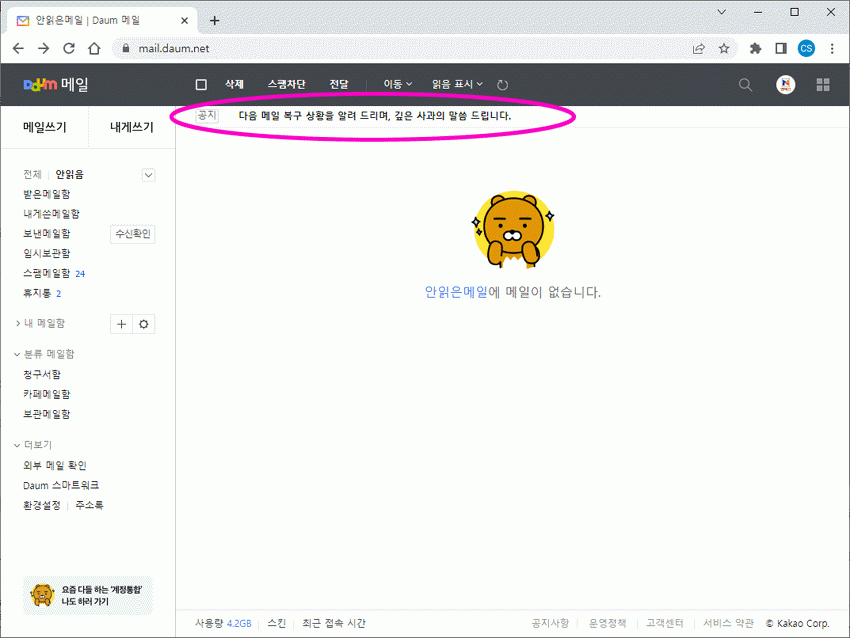Viewport: 850px width, 638px height.
Task: Close the 안읽은메일 browser tab
Action: click(184, 21)
